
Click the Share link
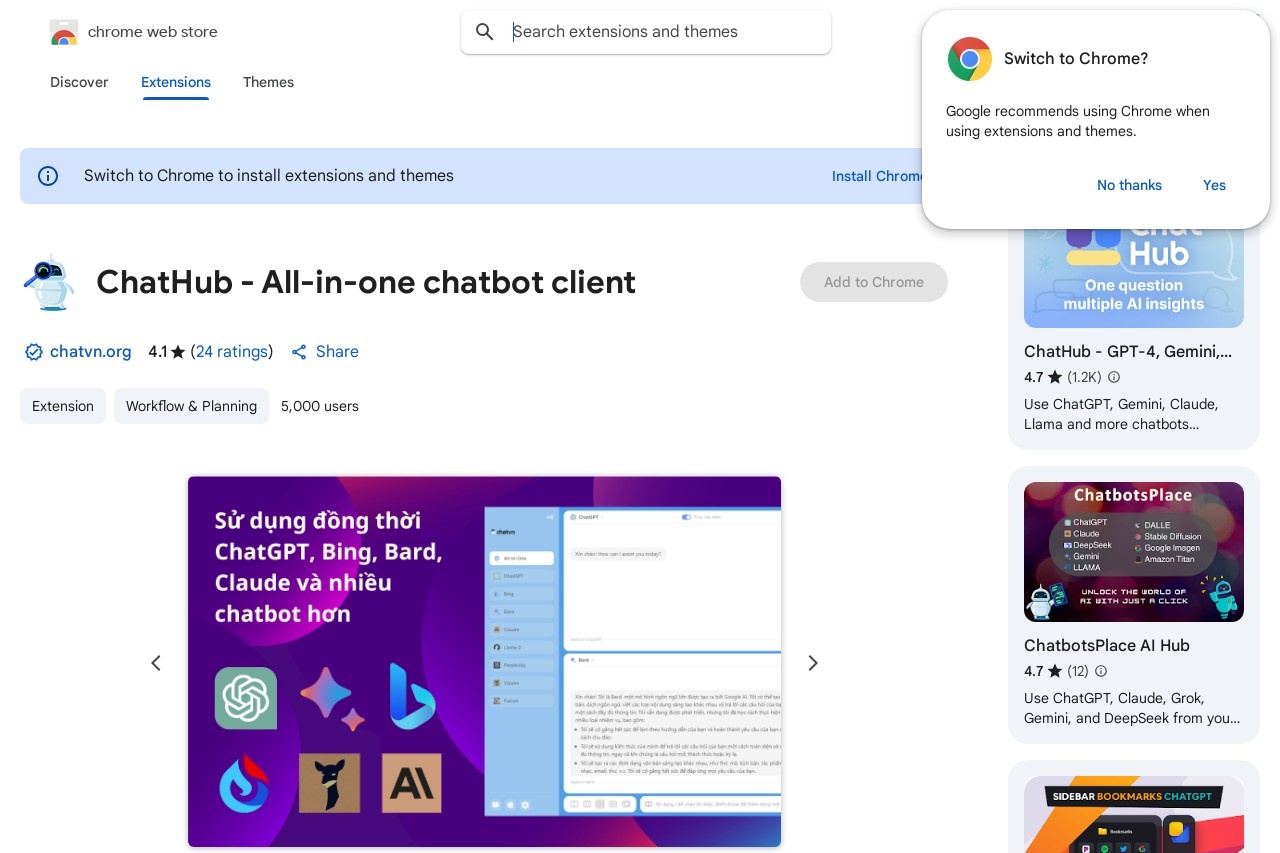click(337, 352)
